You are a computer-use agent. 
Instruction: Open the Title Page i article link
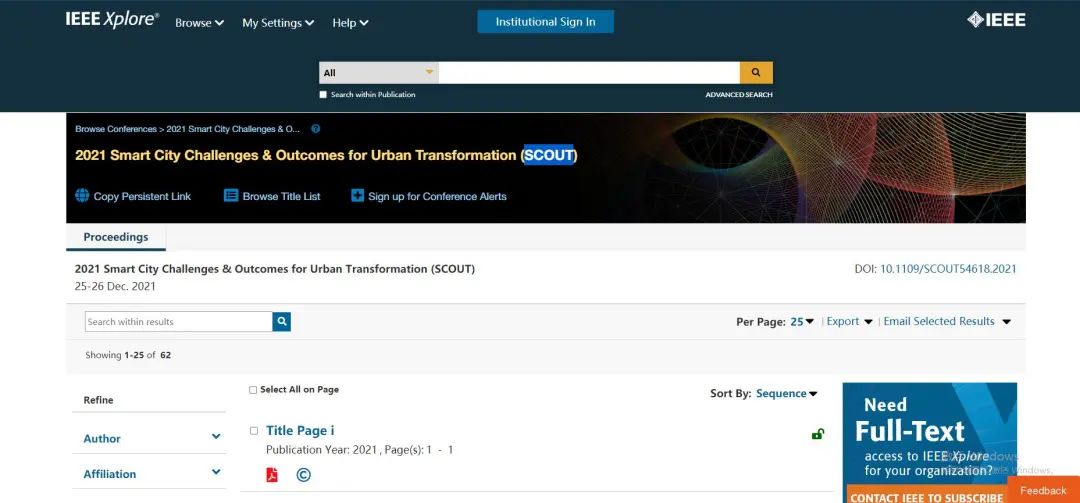click(x=300, y=431)
